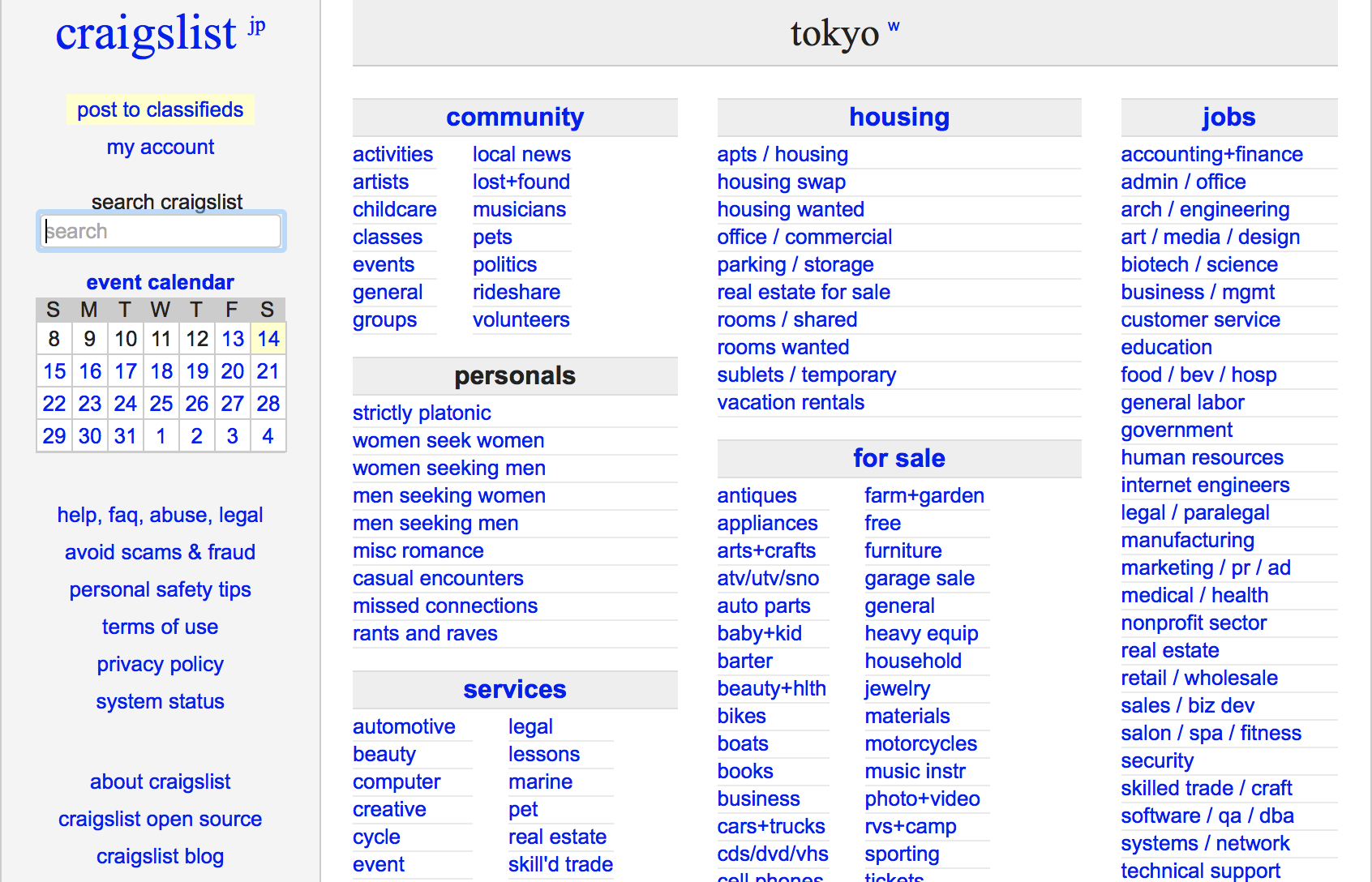Image resolution: width=1372 pixels, height=882 pixels.
Task: Click the 'w' link next to tokyo
Action: point(894,27)
